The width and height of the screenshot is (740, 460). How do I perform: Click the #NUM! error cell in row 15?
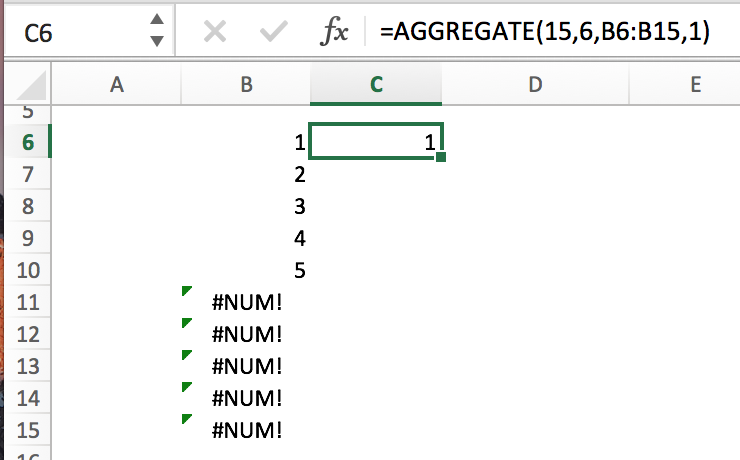pos(247,431)
